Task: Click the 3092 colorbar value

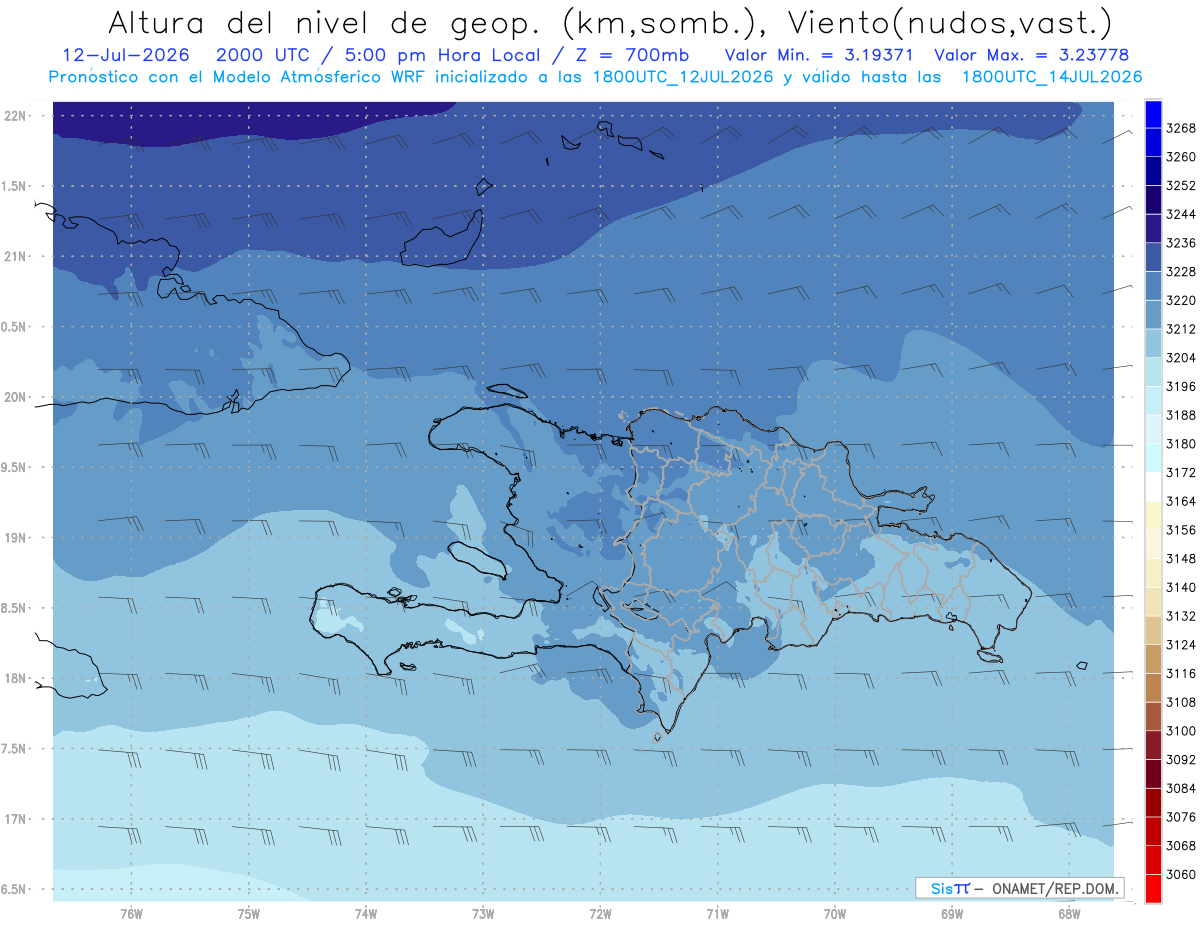Action: [1181, 760]
